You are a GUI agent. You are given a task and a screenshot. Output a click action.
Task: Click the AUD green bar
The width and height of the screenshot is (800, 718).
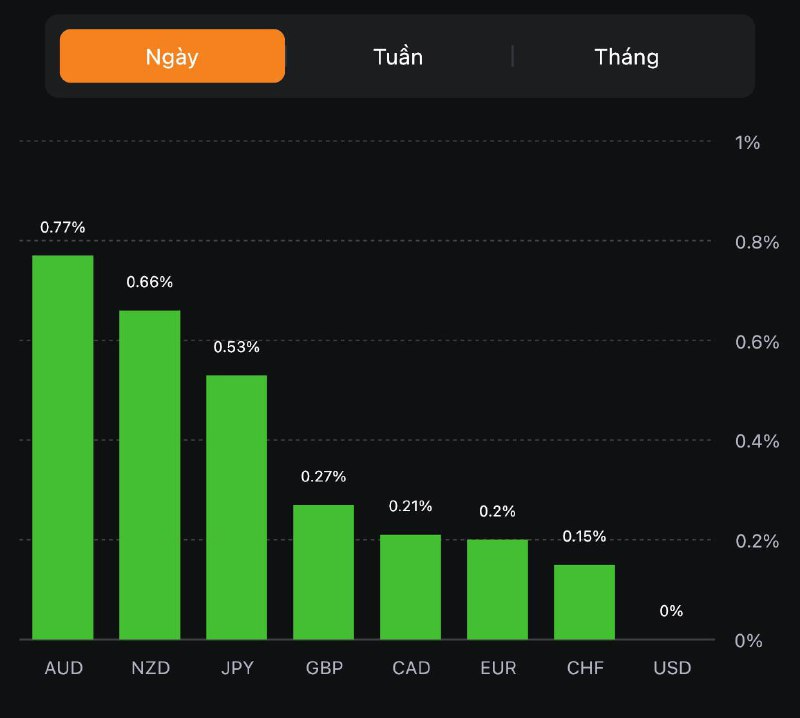tap(63, 447)
